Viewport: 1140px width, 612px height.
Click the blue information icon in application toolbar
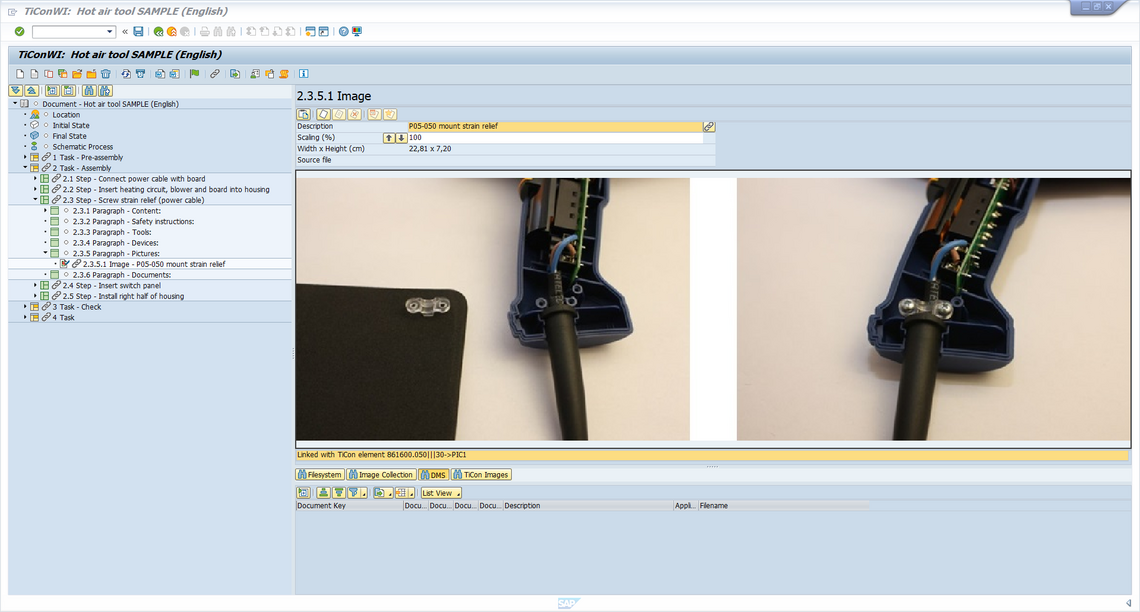[303, 74]
